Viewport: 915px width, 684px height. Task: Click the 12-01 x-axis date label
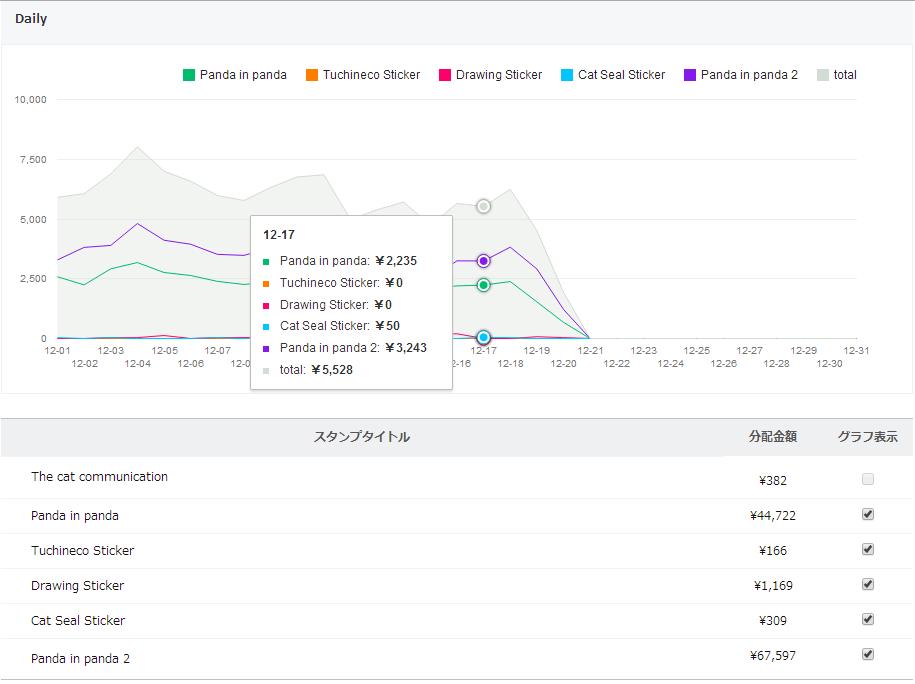pyautogui.click(x=57, y=351)
